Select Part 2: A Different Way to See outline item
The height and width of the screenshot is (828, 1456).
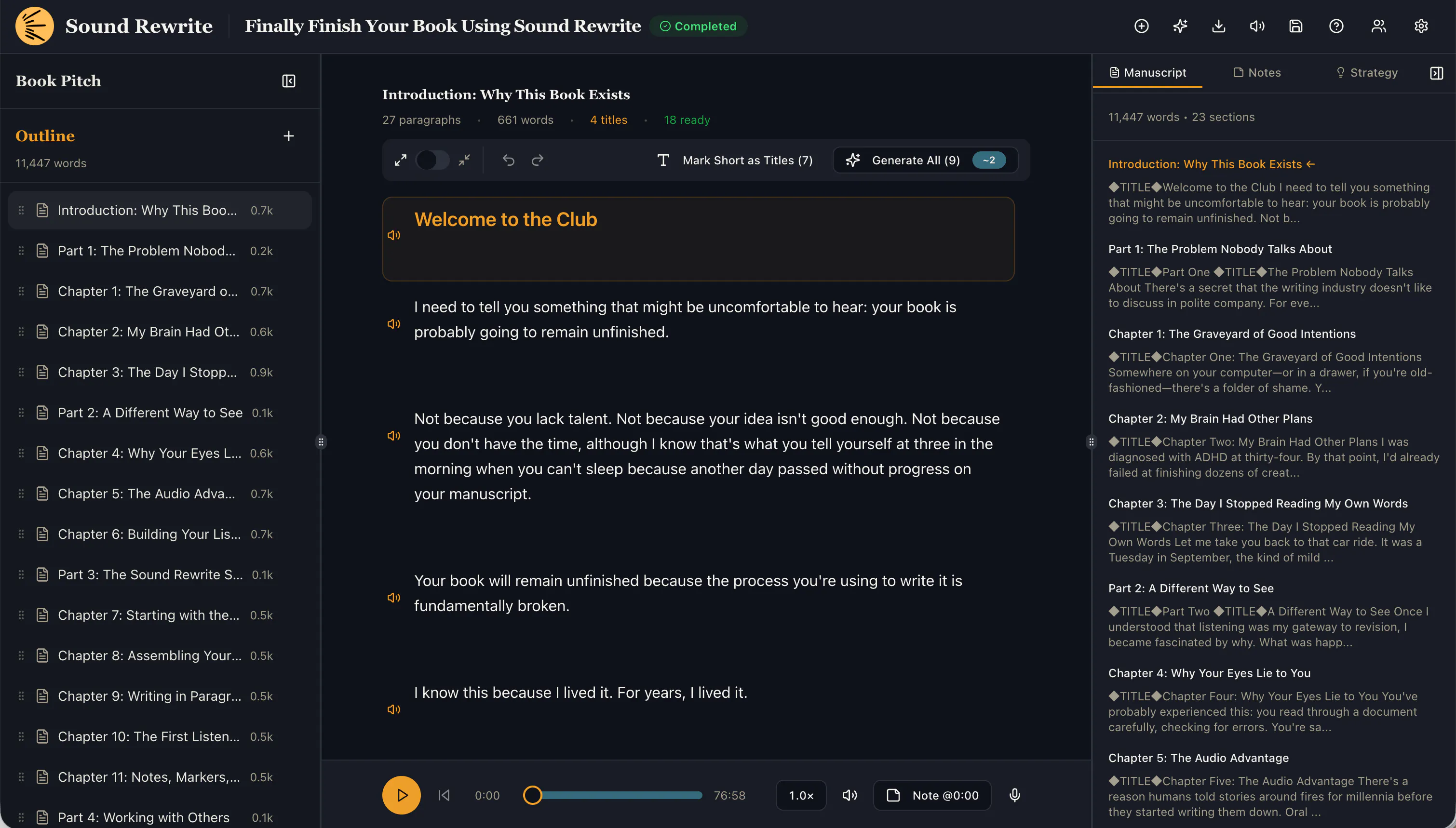tap(160, 413)
